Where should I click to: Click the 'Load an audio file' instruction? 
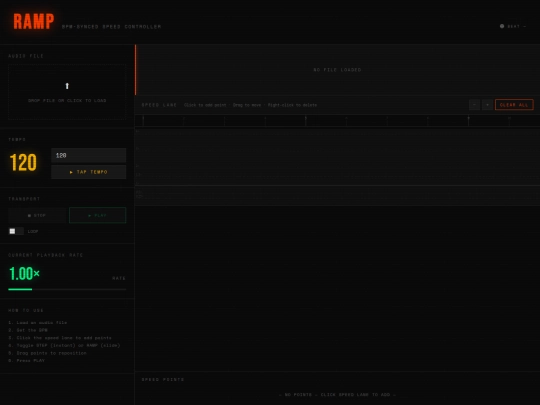tap(38, 323)
